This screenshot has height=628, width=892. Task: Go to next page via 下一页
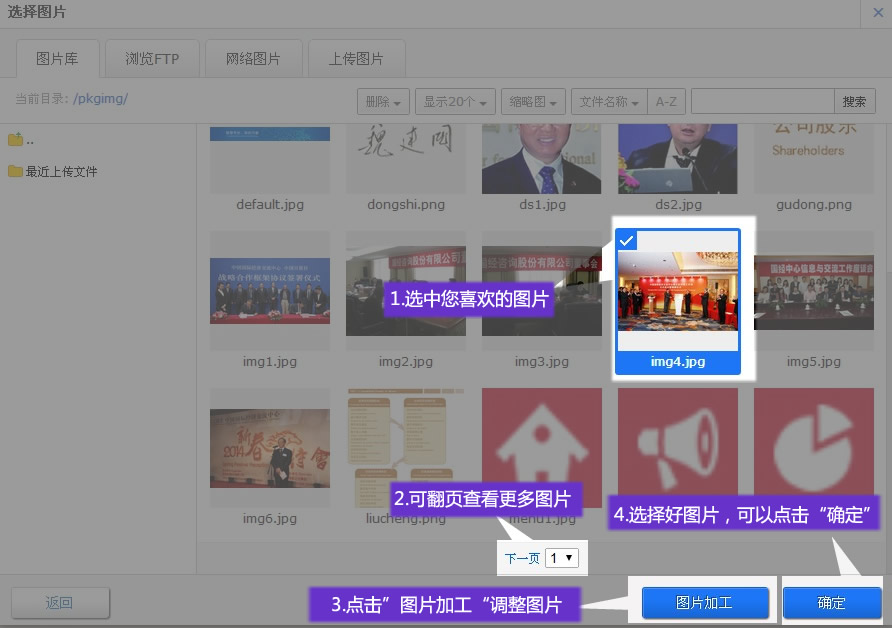(522, 558)
